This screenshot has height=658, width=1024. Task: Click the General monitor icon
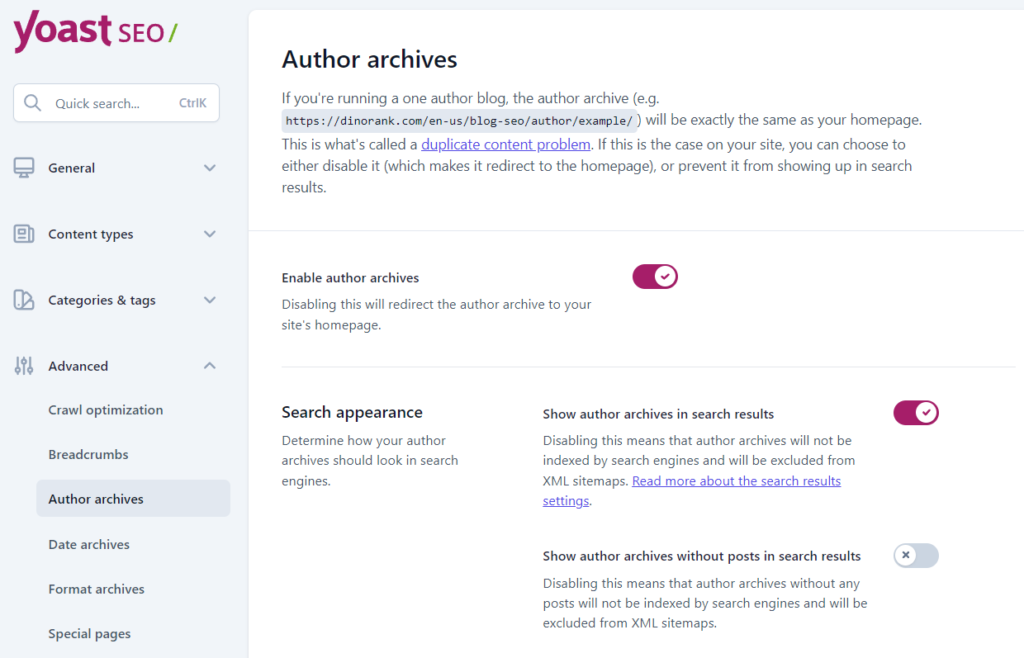(24, 168)
